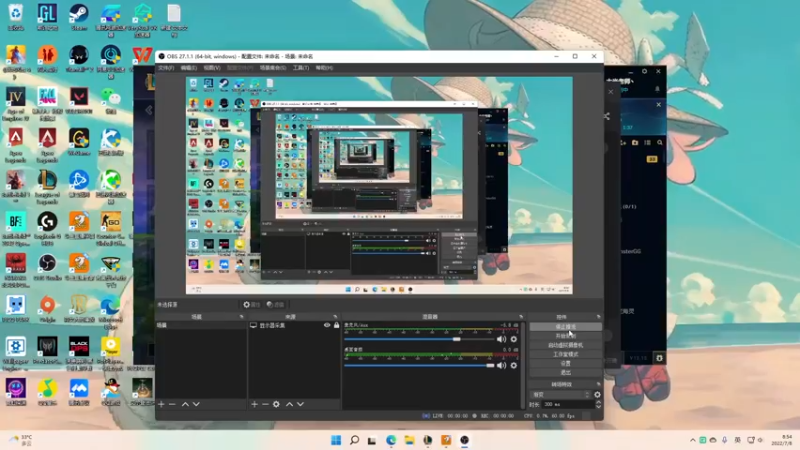
Task: Open the Recycle Bin desktop icon
Action: tap(16, 17)
